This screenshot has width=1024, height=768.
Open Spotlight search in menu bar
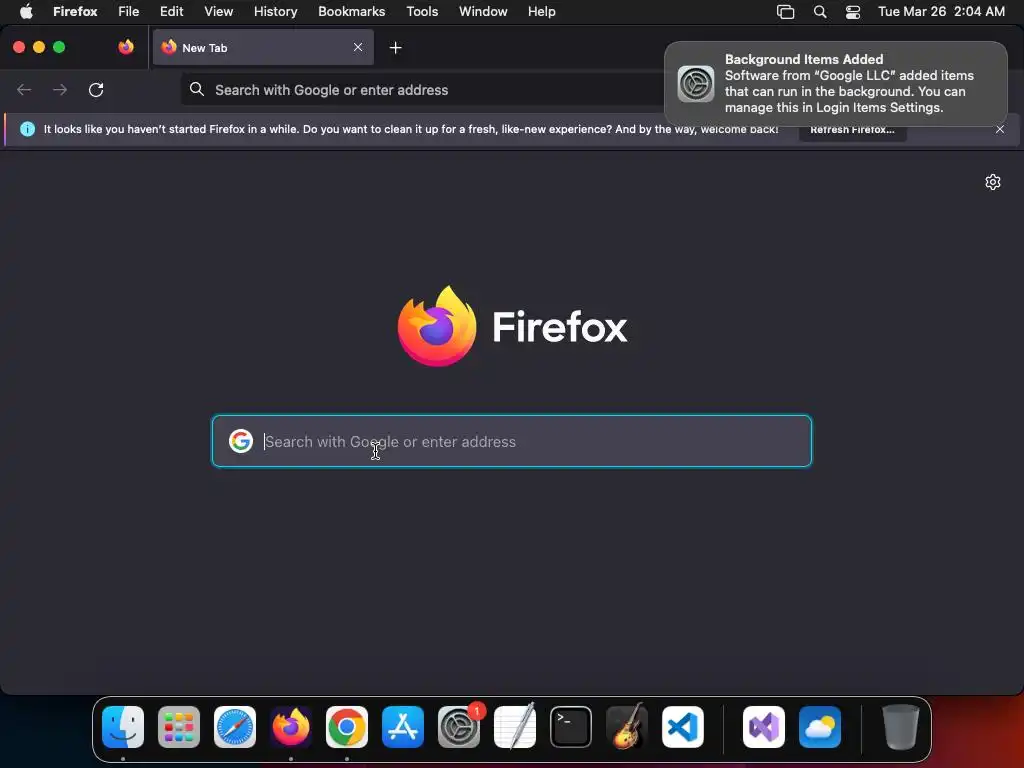pos(820,12)
